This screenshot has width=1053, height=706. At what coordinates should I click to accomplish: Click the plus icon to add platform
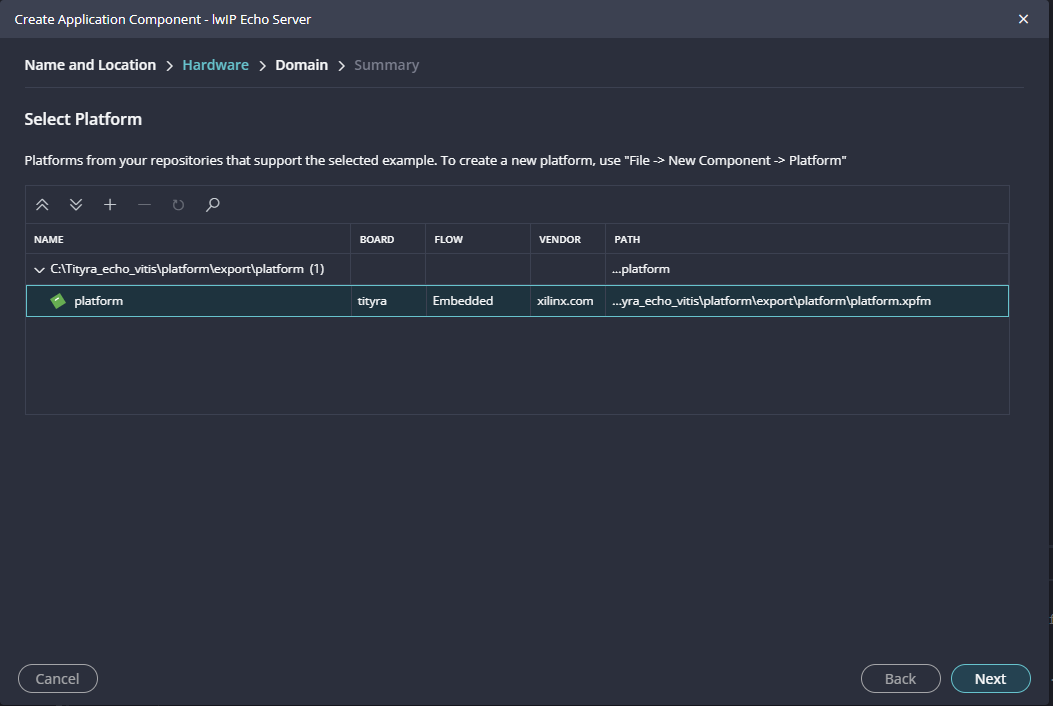[110, 205]
